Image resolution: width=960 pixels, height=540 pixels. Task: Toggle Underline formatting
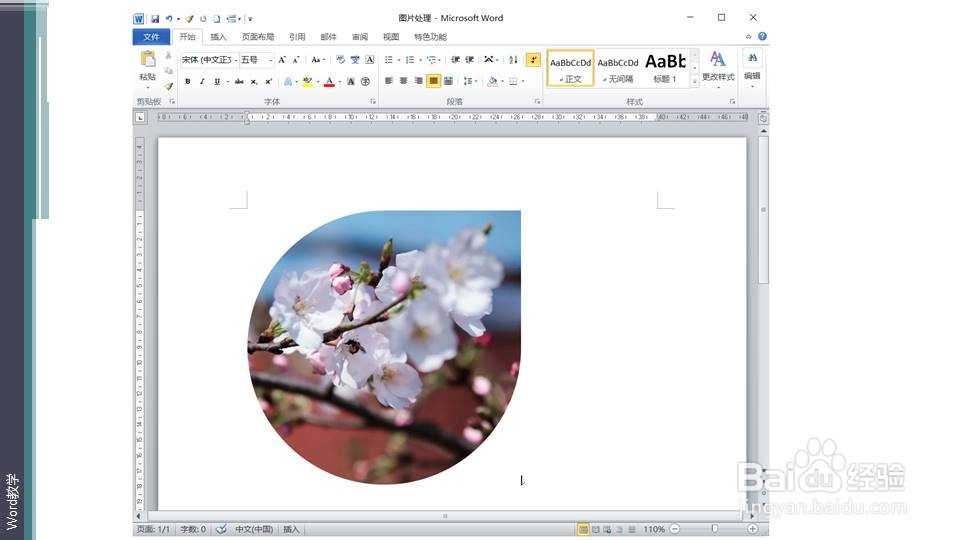pos(217,81)
